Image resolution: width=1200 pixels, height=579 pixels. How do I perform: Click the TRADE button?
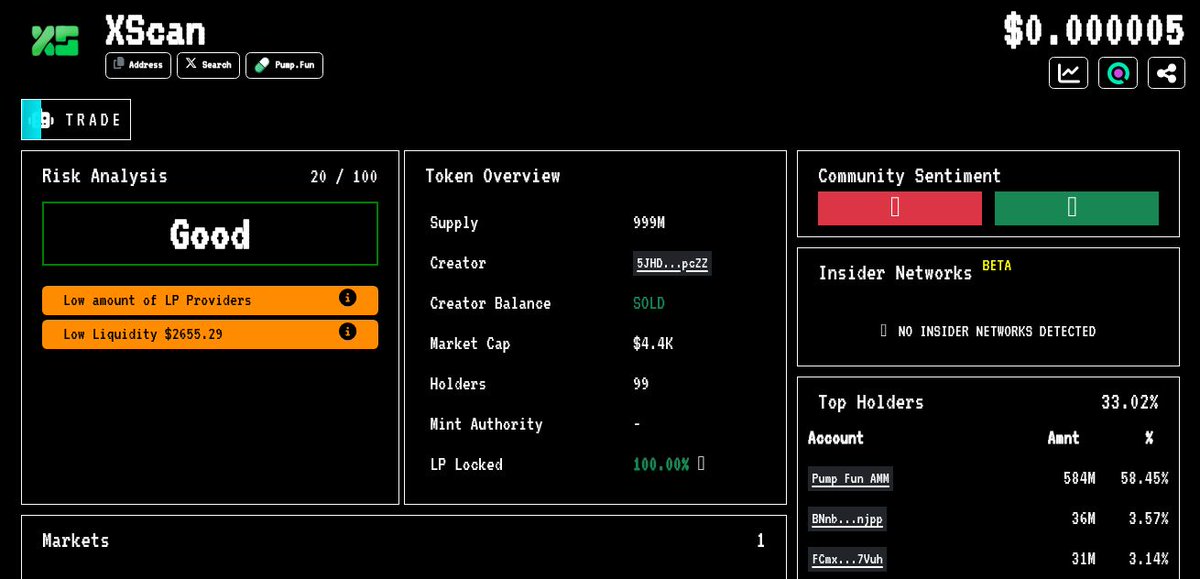pyautogui.click(x=76, y=120)
